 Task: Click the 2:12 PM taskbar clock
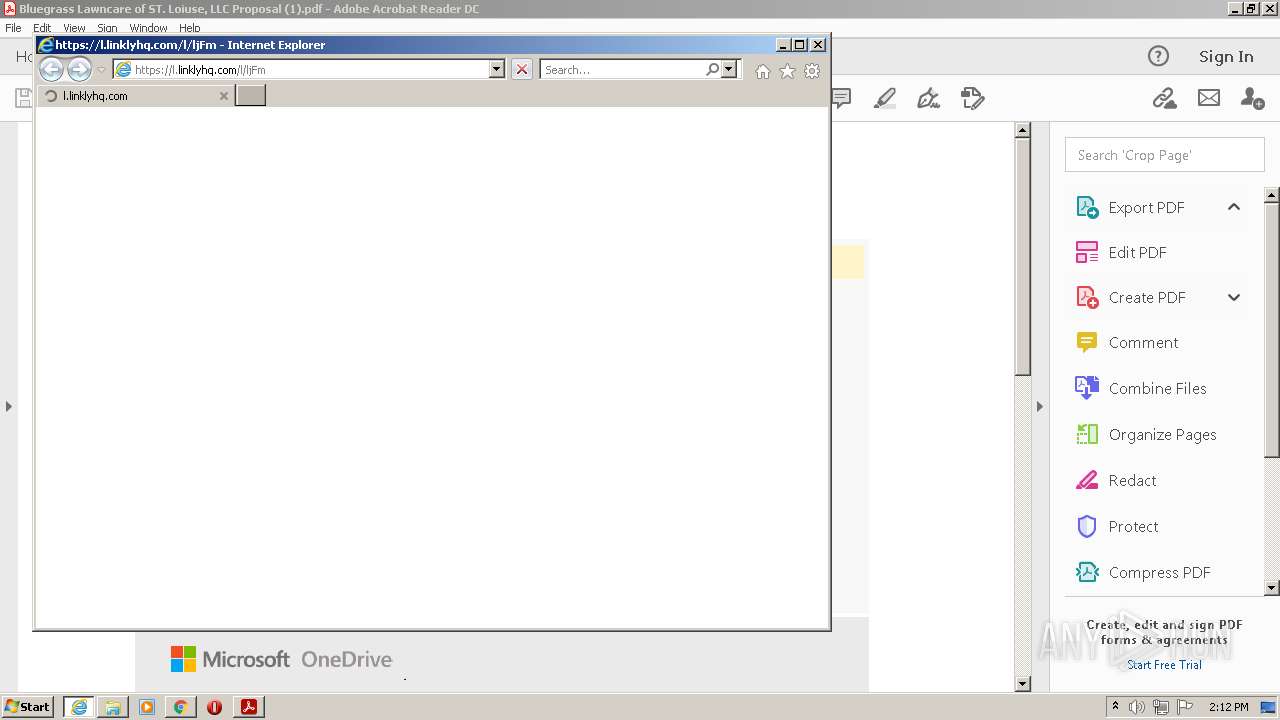tap(1228, 707)
